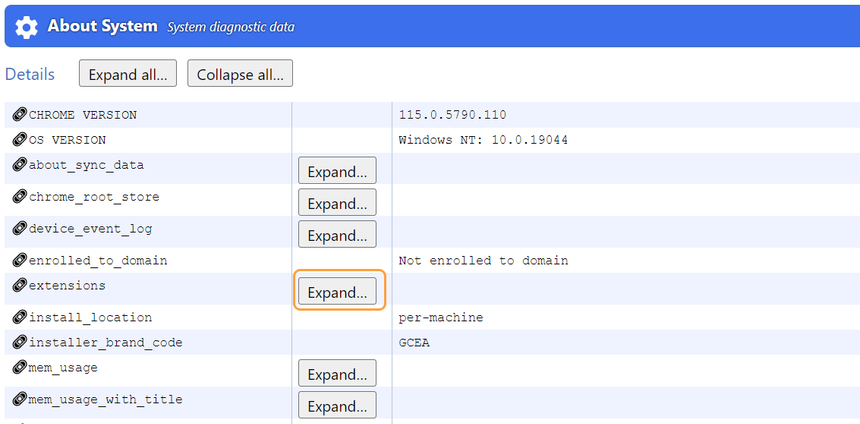Click the anchor link icon beside OS VERSION
The height and width of the screenshot is (424, 860).
20,140
